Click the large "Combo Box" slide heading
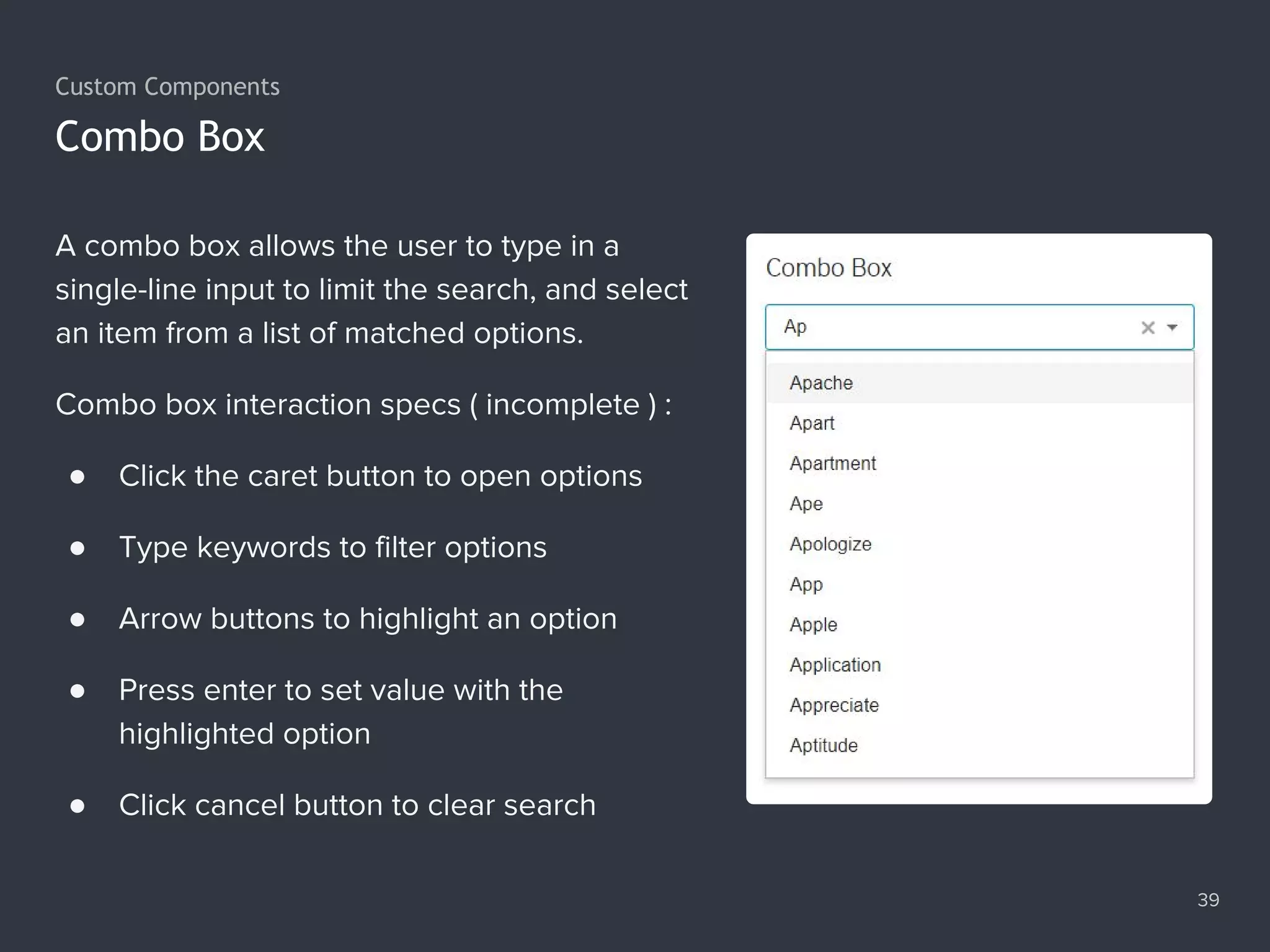The image size is (1270, 952). [160, 136]
